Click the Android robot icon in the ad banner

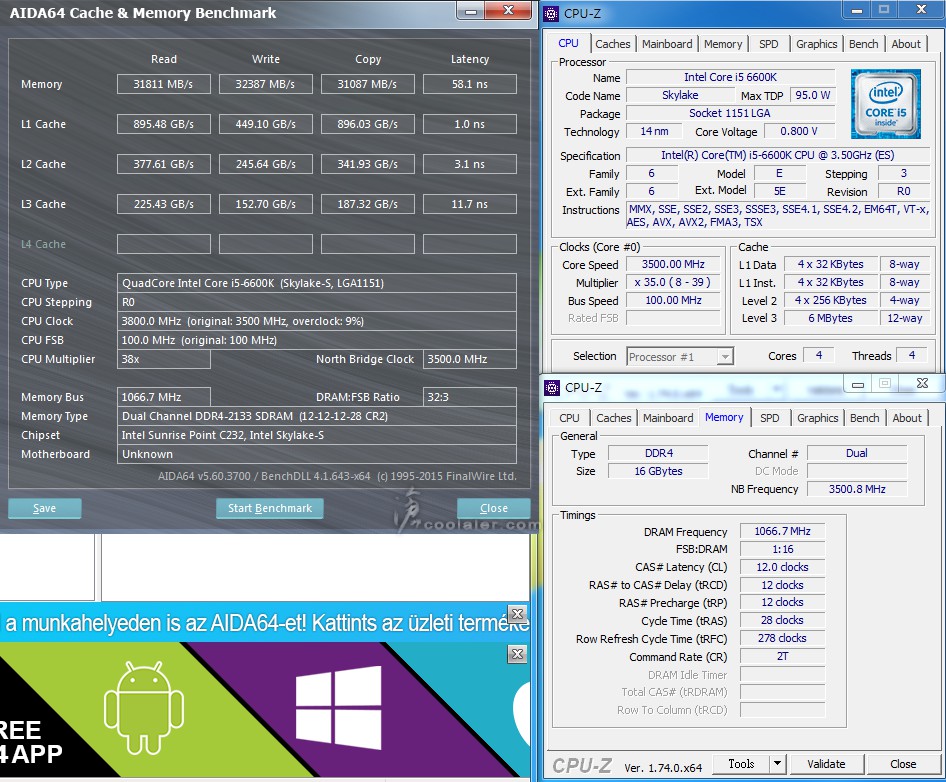[x=144, y=707]
